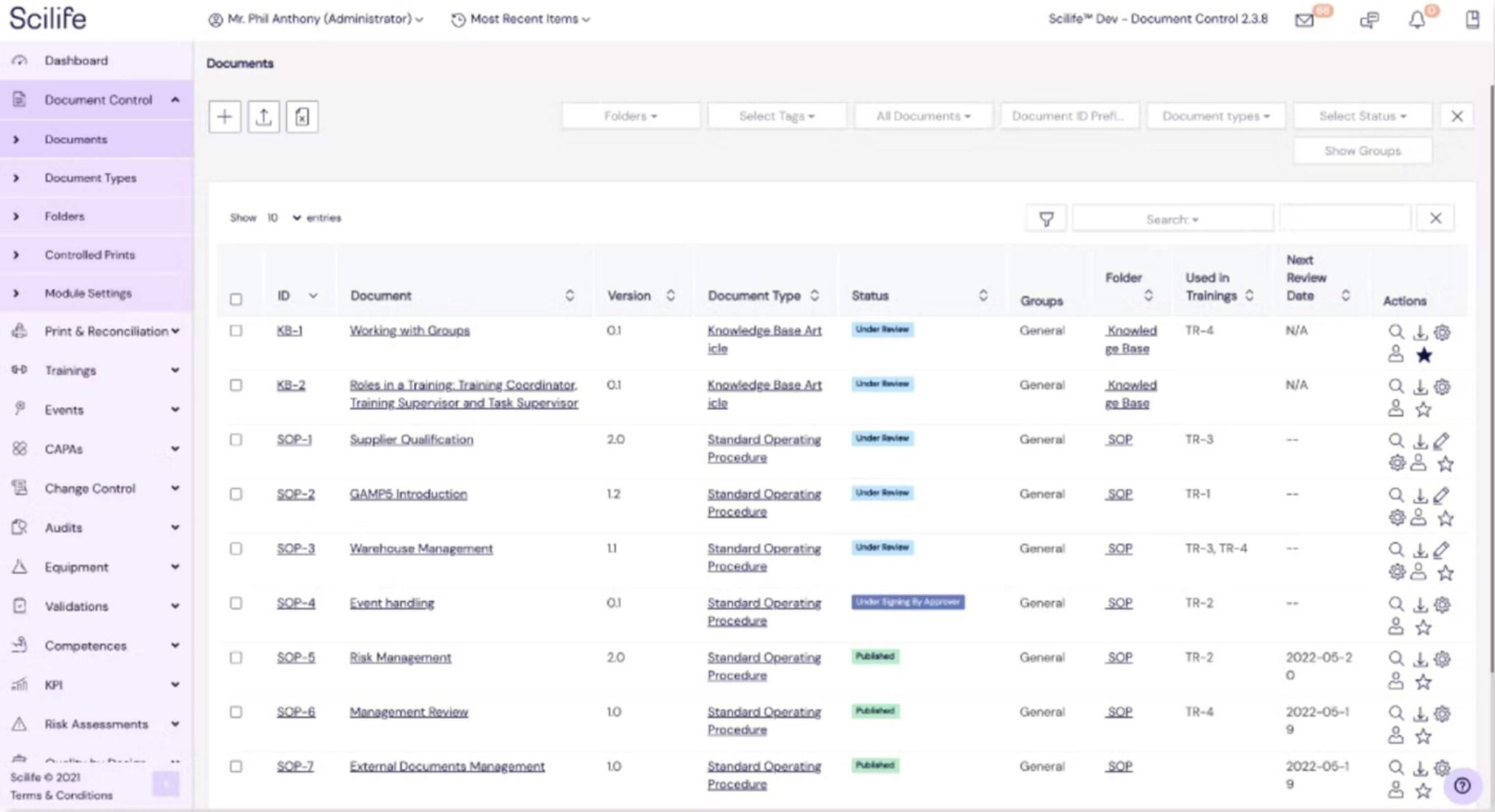Check the checkbox for SOP-5 Risk Management
Screen dimensions: 1495x812
click(x=236, y=657)
